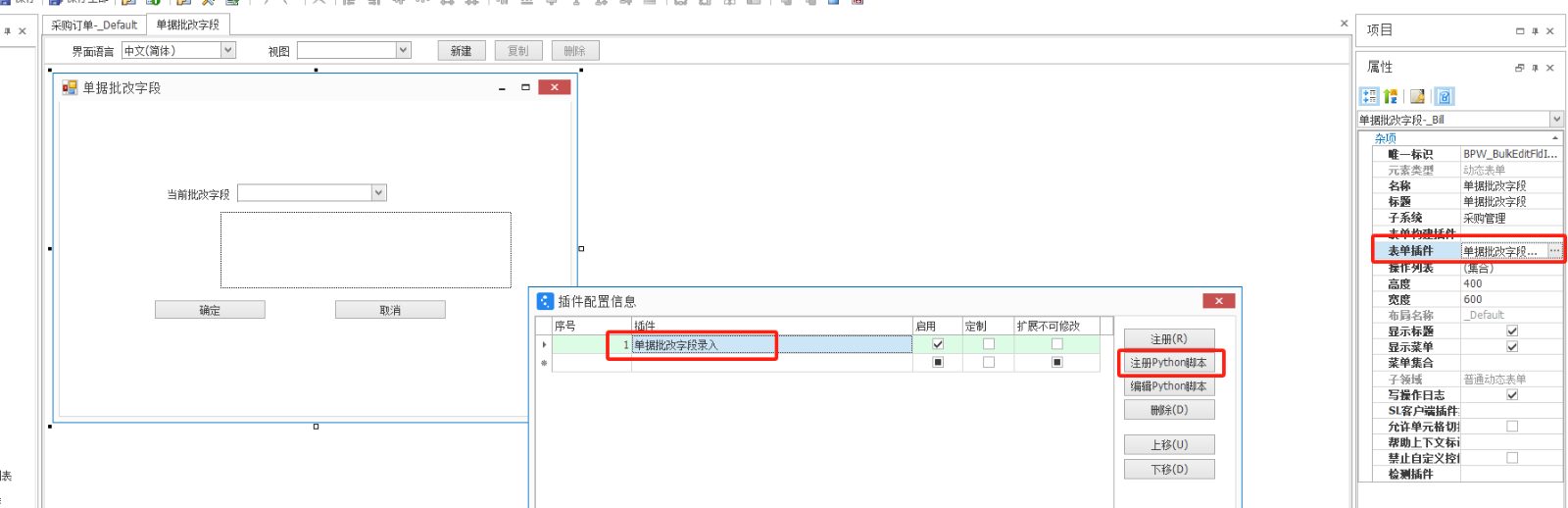
Task: Click the 序号 column header
Action: [591, 326]
